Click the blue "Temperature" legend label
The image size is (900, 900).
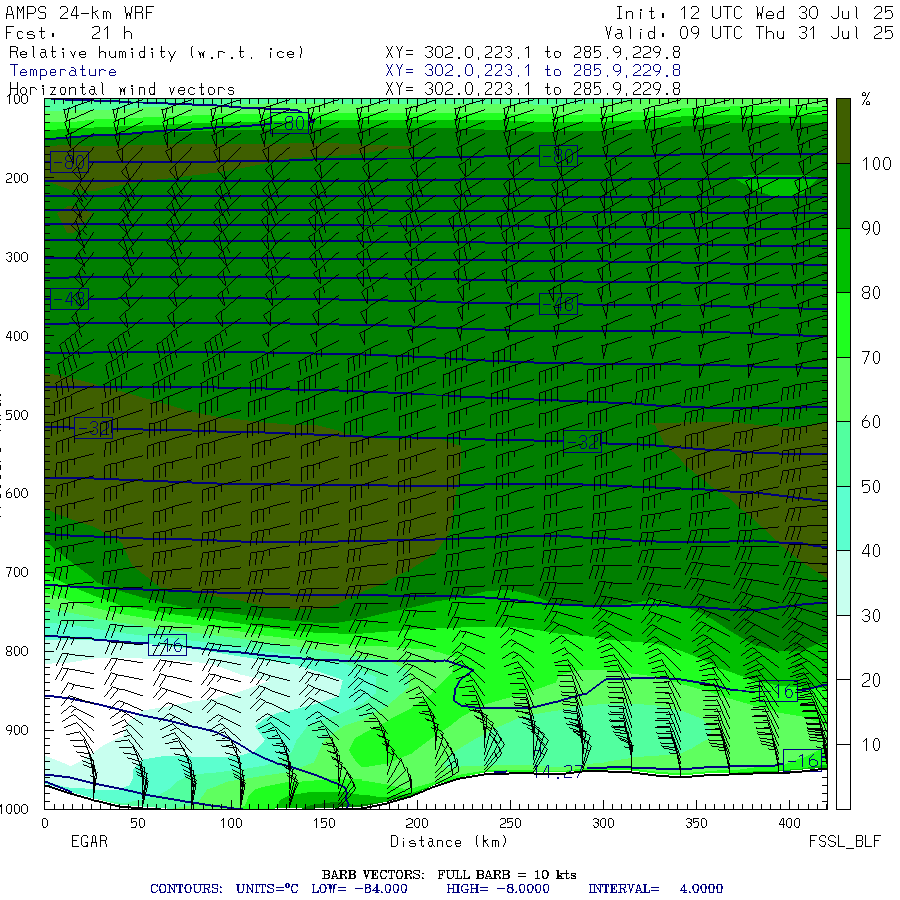point(63,71)
